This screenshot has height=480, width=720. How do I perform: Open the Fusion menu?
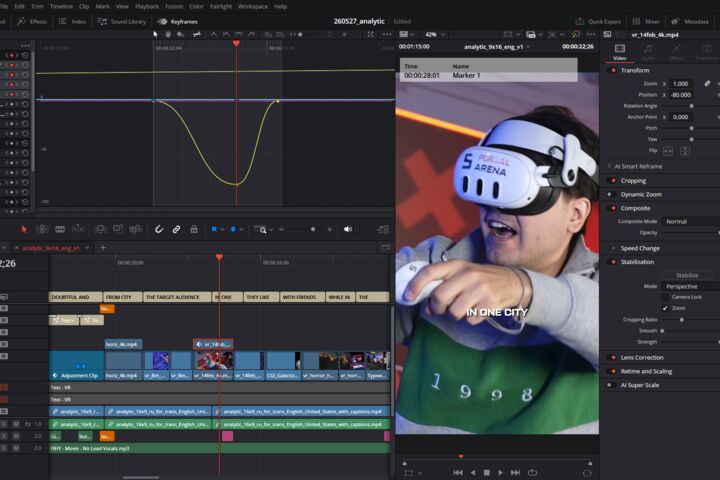click(x=174, y=6)
